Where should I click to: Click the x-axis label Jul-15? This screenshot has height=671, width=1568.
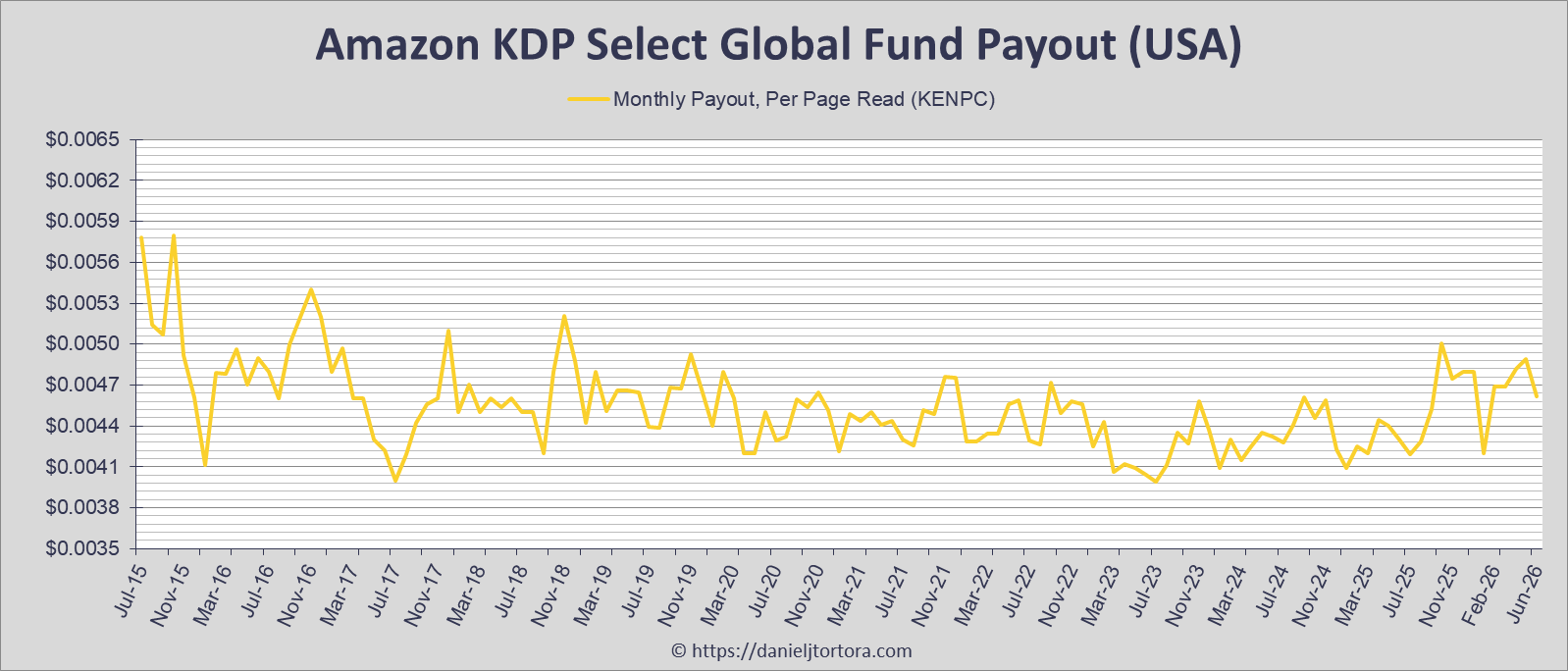tap(131, 591)
